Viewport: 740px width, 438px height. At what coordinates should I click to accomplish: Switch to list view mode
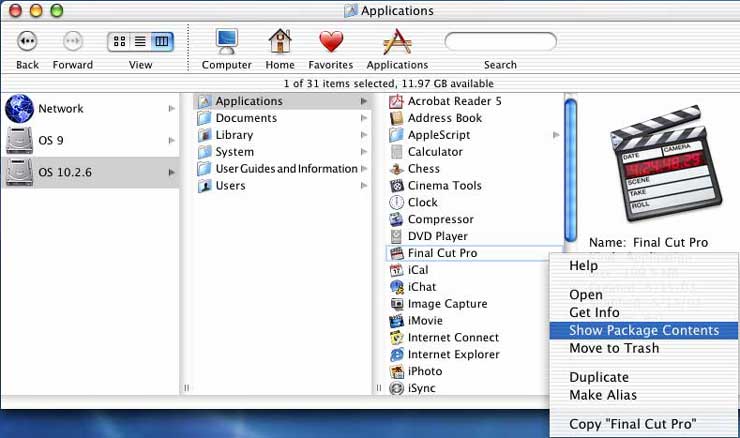tap(140, 41)
